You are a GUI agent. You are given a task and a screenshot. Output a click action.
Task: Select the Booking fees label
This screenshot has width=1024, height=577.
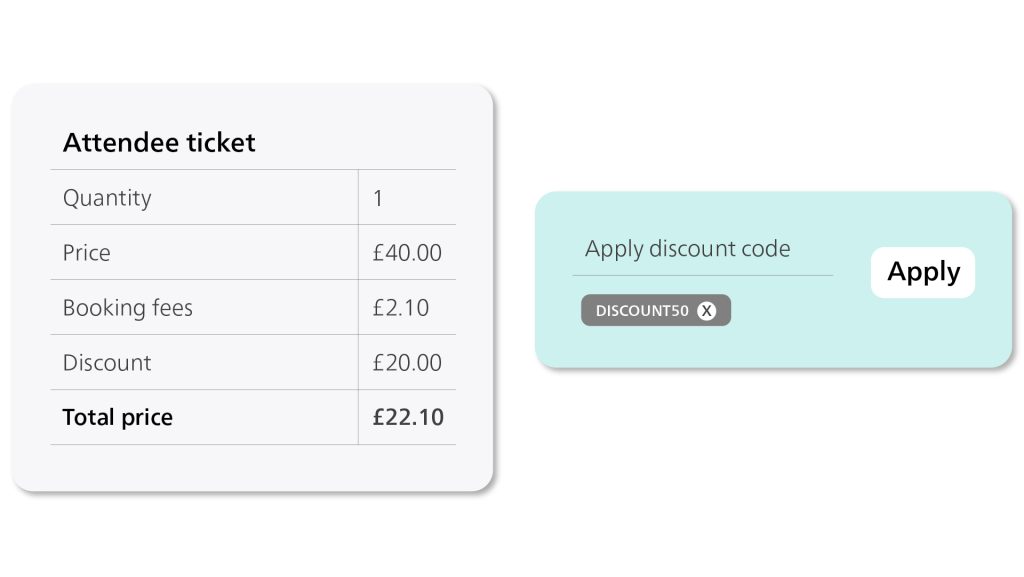pyautogui.click(x=127, y=307)
